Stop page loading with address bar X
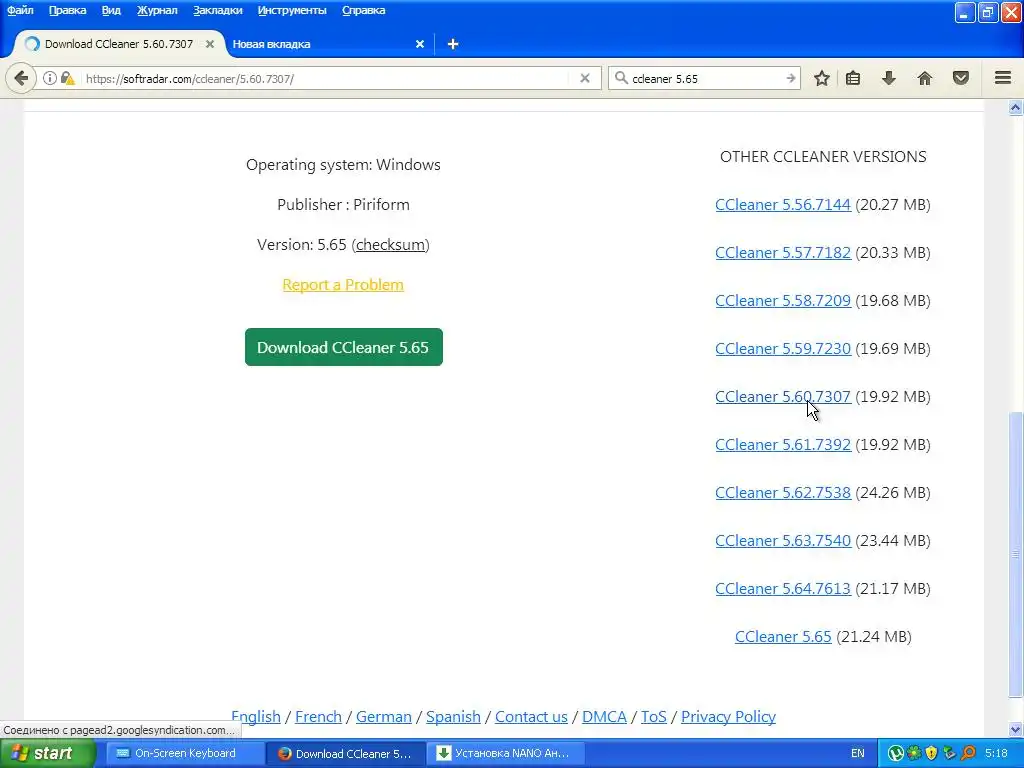1024x768 pixels. (585, 78)
